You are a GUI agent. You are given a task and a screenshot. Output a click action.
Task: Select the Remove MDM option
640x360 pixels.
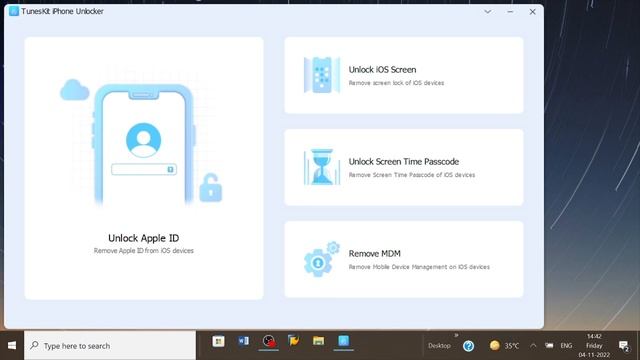pos(404,259)
